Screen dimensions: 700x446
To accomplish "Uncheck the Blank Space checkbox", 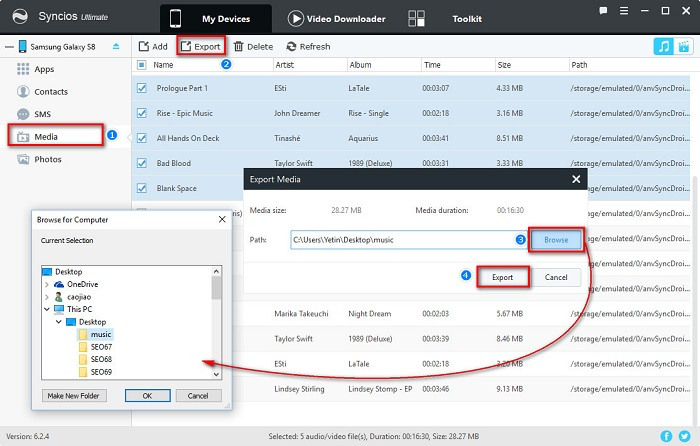I will (142, 188).
